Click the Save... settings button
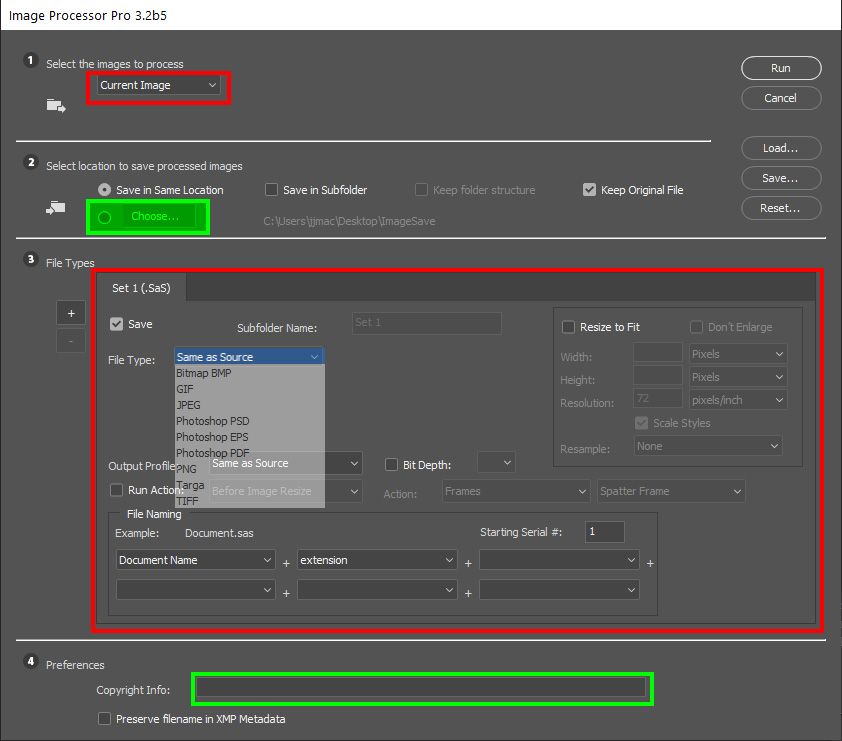842x741 pixels. tap(781, 178)
